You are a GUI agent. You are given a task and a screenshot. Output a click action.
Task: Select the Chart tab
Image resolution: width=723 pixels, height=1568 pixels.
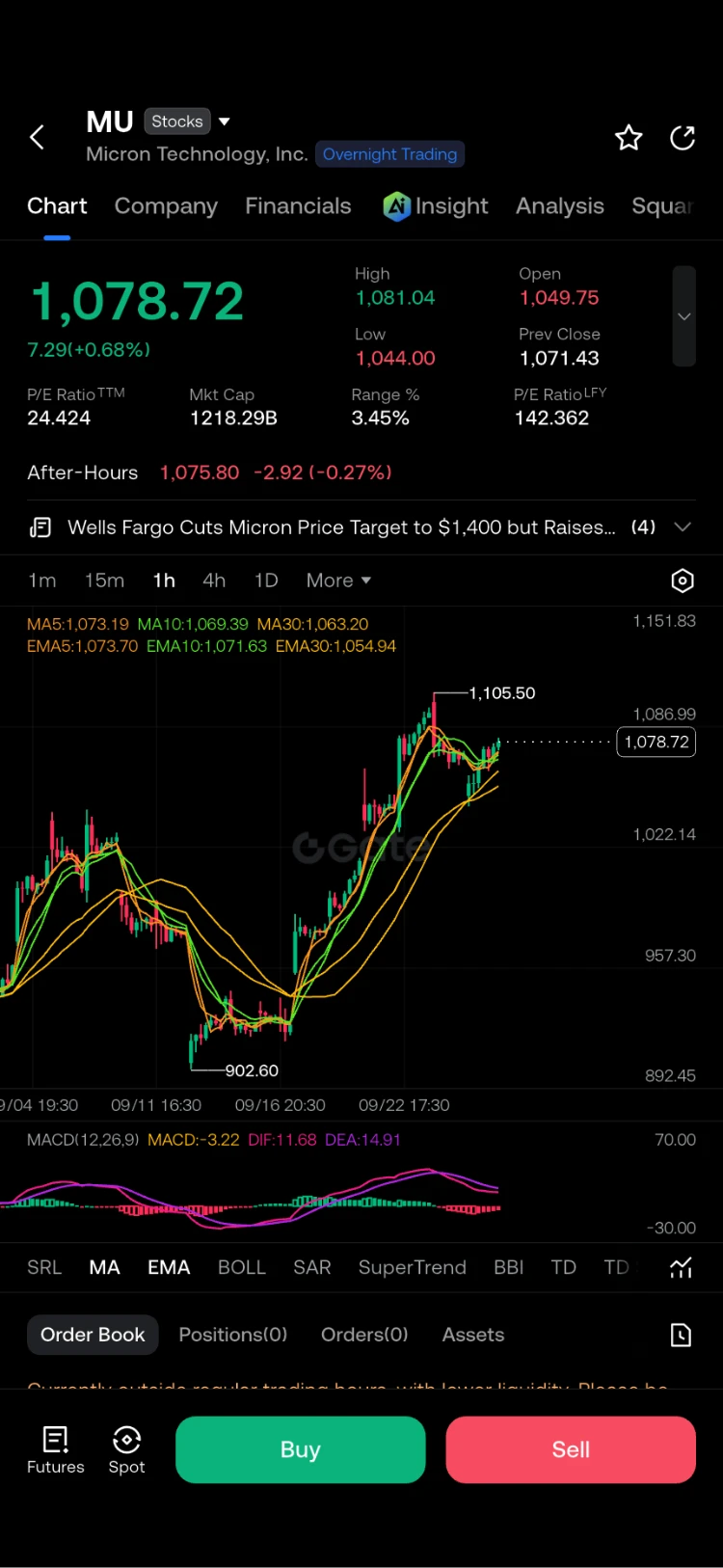point(57,206)
